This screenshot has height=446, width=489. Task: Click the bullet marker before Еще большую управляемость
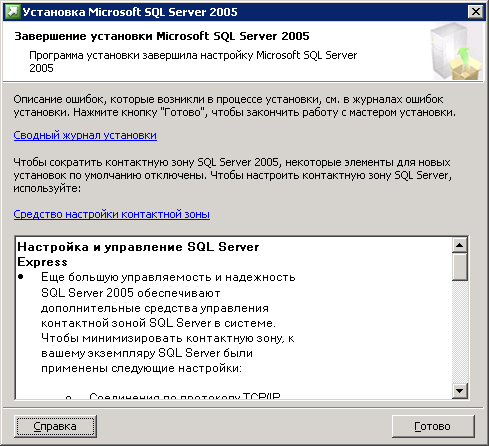[x=21, y=277]
